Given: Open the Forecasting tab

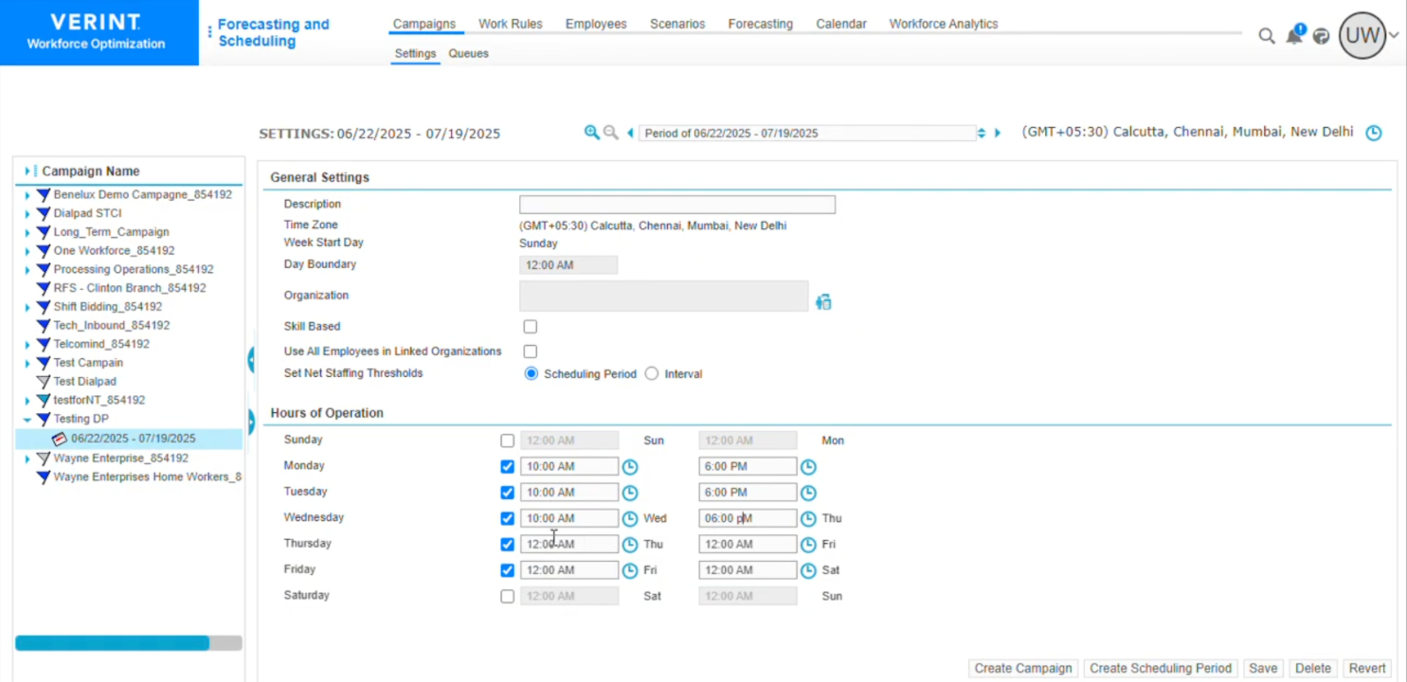Looking at the screenshot, I should click(x=760, y=24).
